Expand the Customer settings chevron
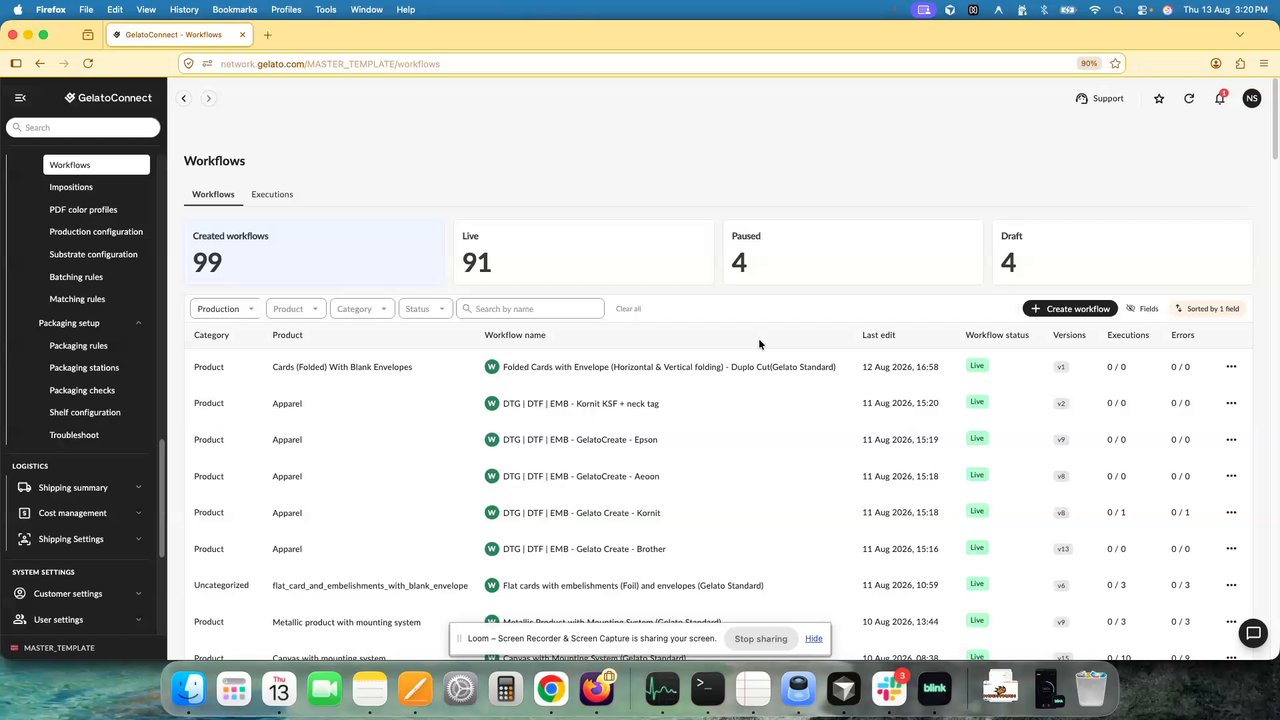The image size is (1280, 720). [138, 594]
